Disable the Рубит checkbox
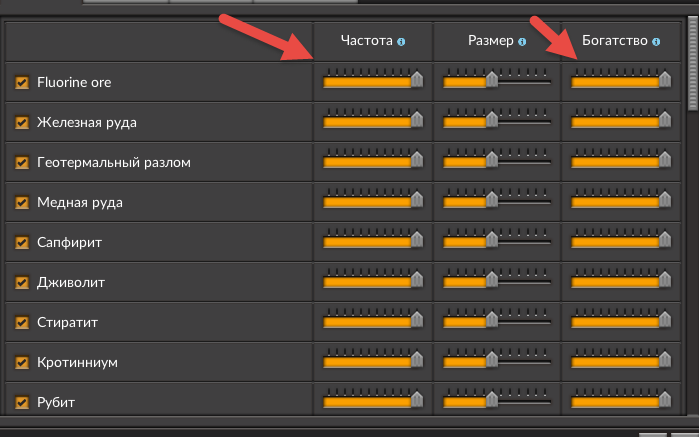Screen dimensions: 699x437 coord(22,402)
